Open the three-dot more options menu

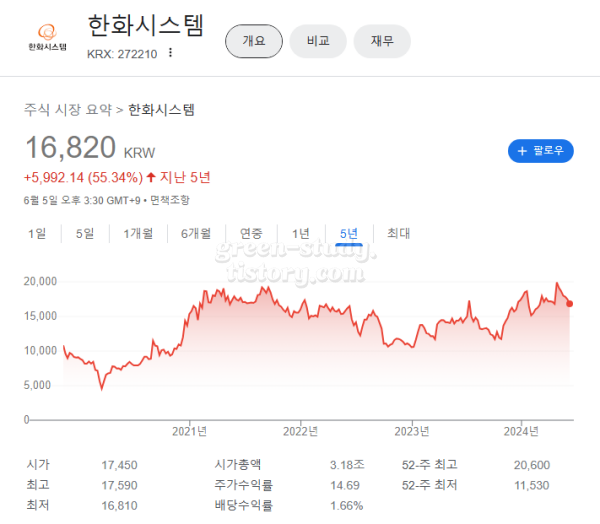coord(171,53)
